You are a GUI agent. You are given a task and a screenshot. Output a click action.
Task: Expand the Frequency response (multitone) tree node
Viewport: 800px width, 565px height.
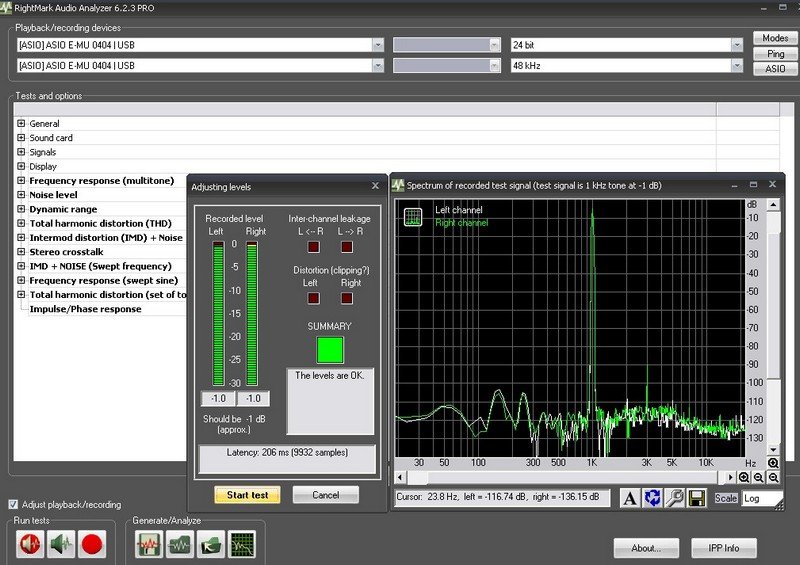21,181
